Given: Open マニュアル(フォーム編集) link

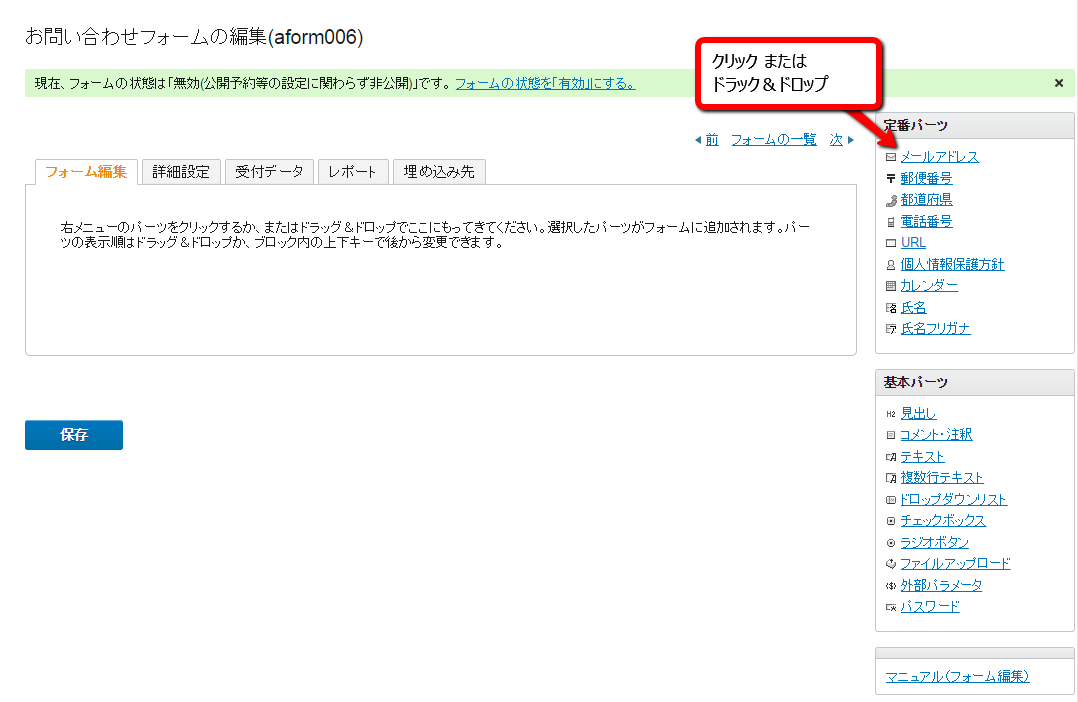Looking at the screenshot, I should [x=957, y=677].
